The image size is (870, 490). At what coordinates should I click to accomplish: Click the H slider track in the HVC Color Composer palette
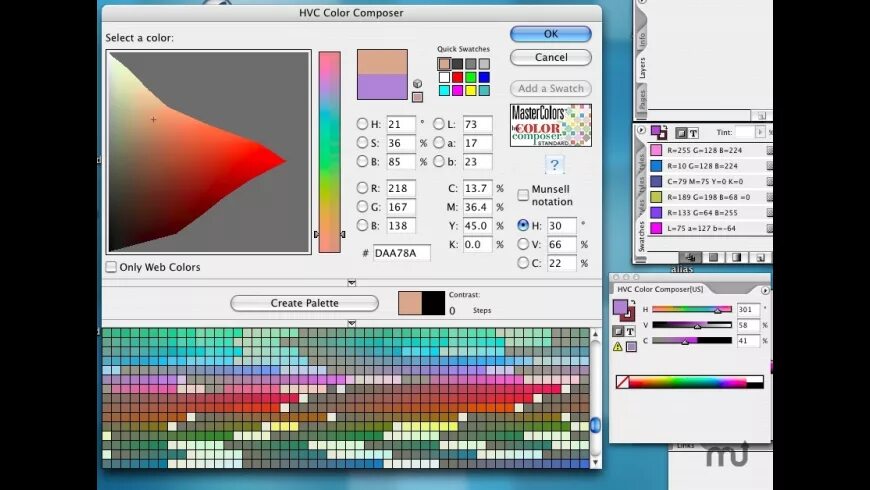point(692,309)
